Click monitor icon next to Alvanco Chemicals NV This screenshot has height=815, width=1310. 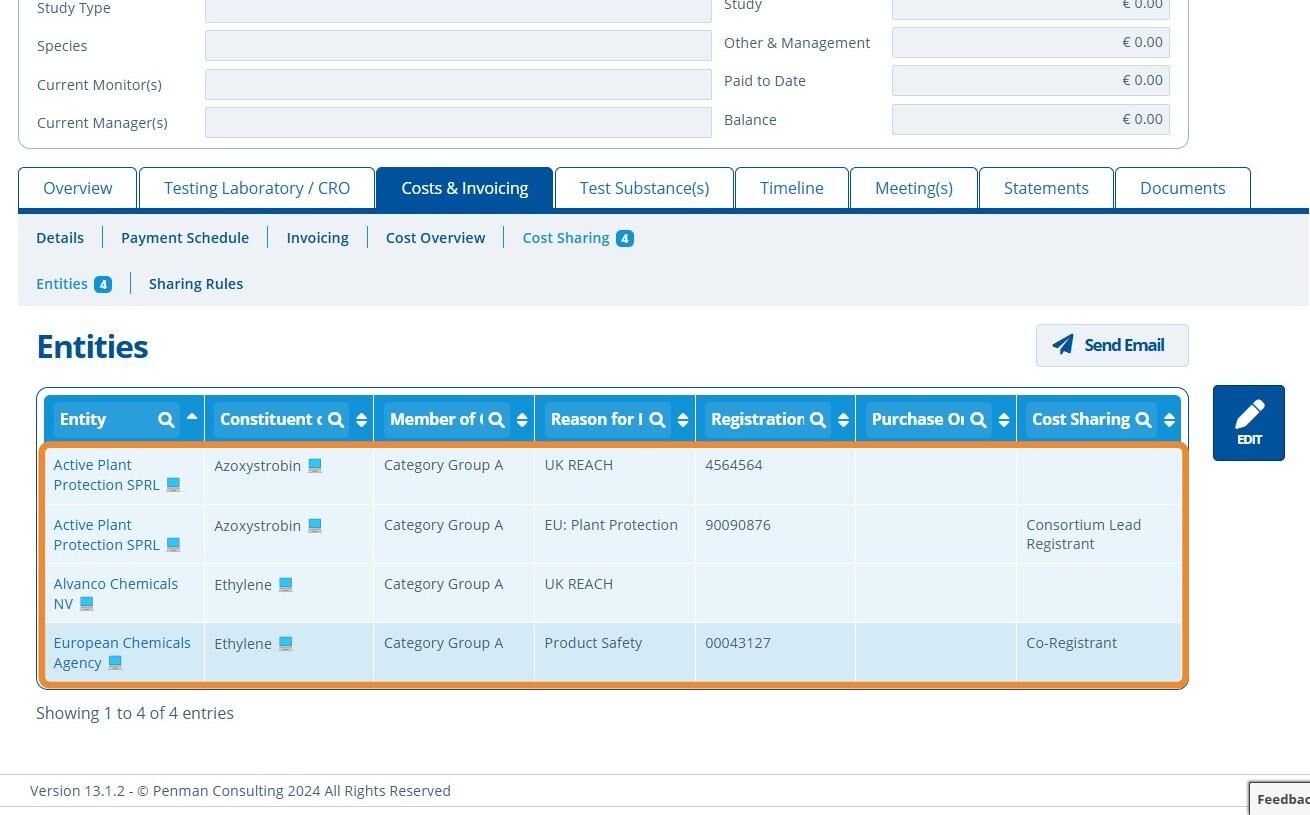point(87,604)
